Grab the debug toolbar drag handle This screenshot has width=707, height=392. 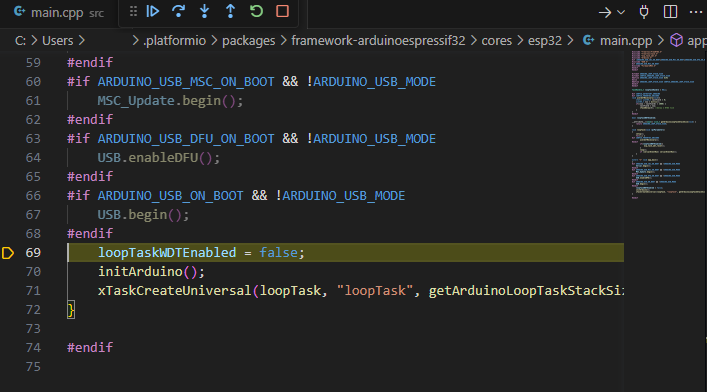tap(133, 11)
